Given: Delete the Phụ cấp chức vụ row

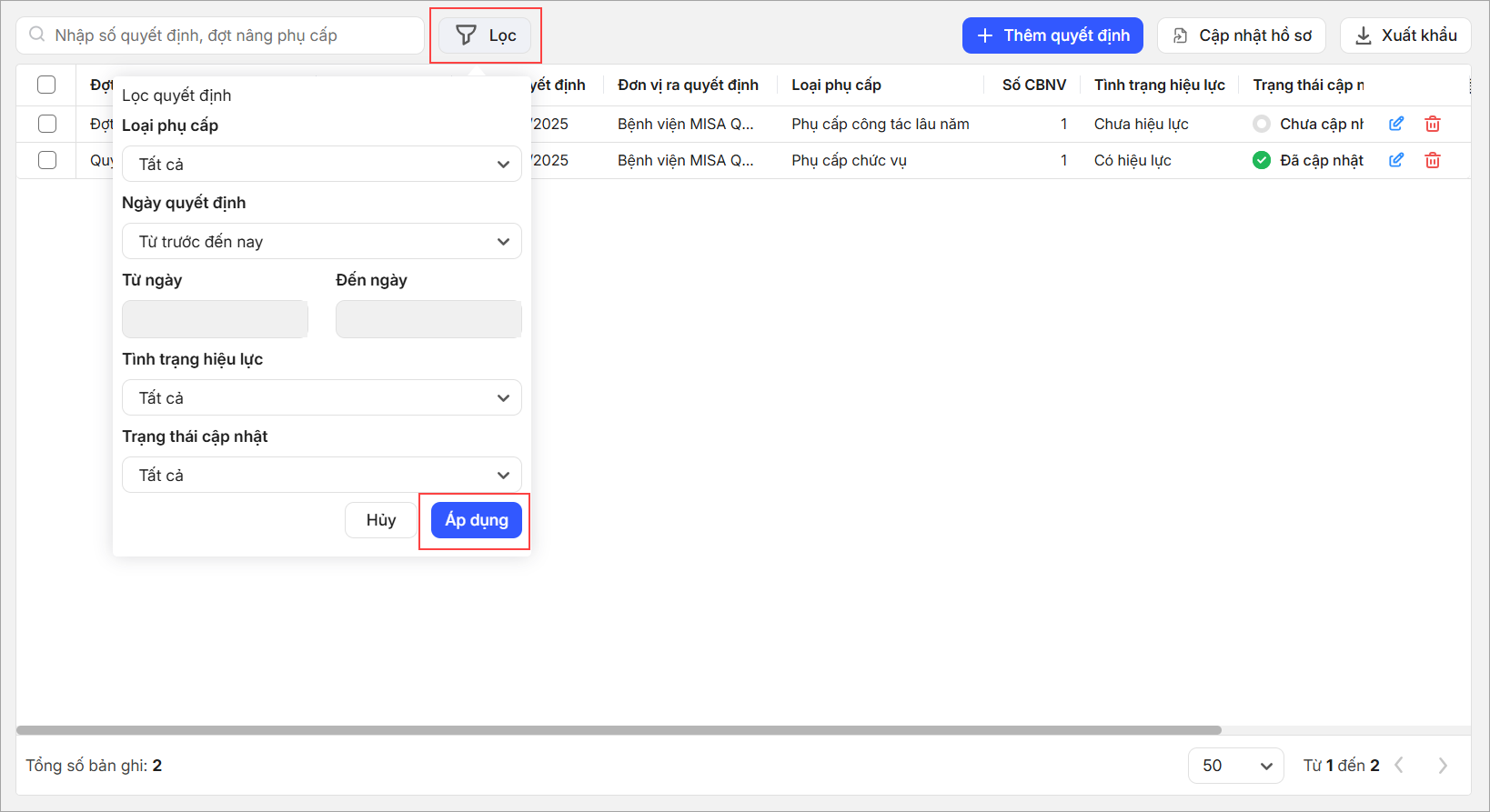Looking at the screenshot, I should click(1433, 160).
